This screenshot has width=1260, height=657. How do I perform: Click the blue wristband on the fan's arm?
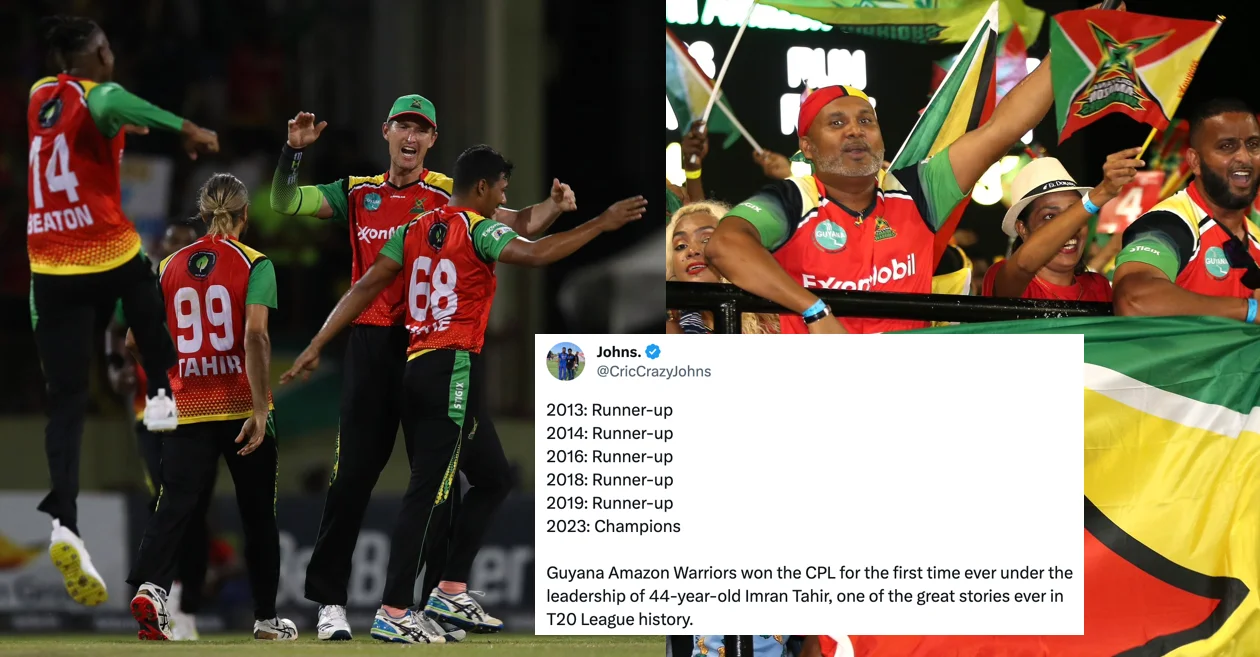pos(816,309)
